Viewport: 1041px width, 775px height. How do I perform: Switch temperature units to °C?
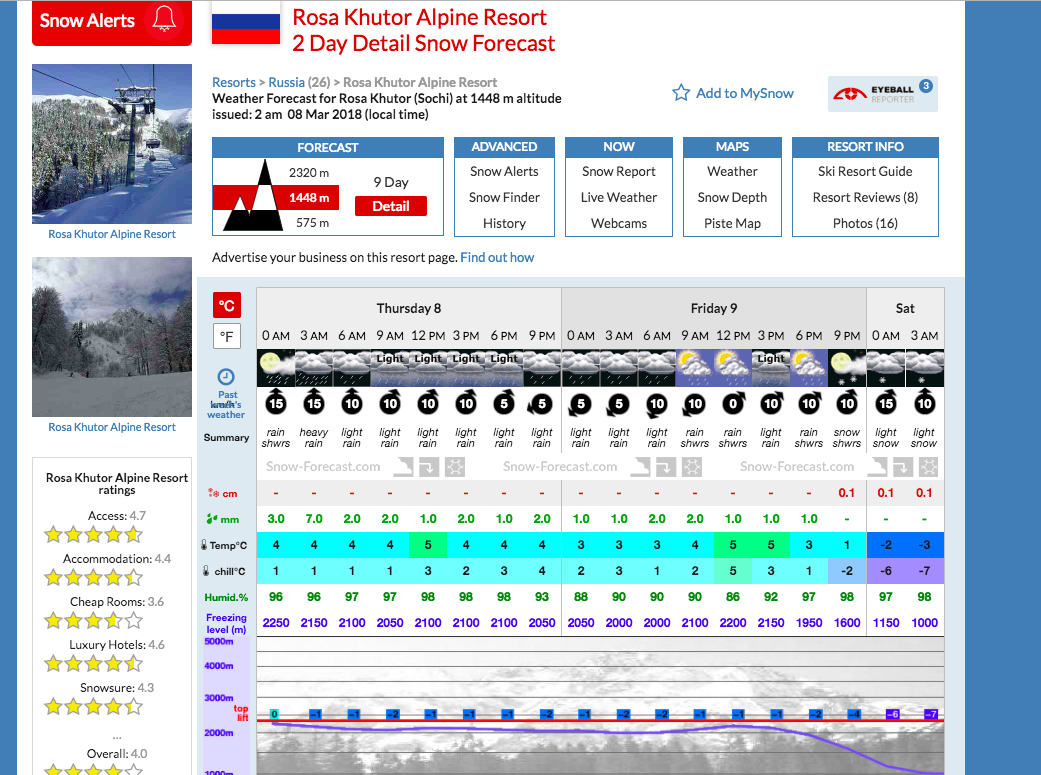point(226,305)
